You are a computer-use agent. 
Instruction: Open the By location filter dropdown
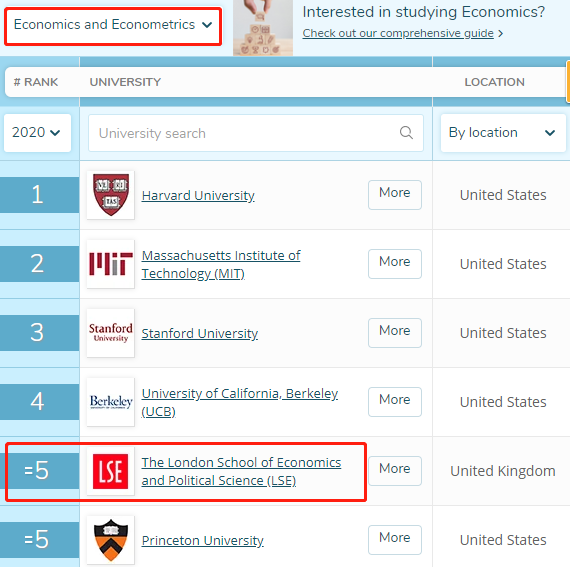point(503,133)
